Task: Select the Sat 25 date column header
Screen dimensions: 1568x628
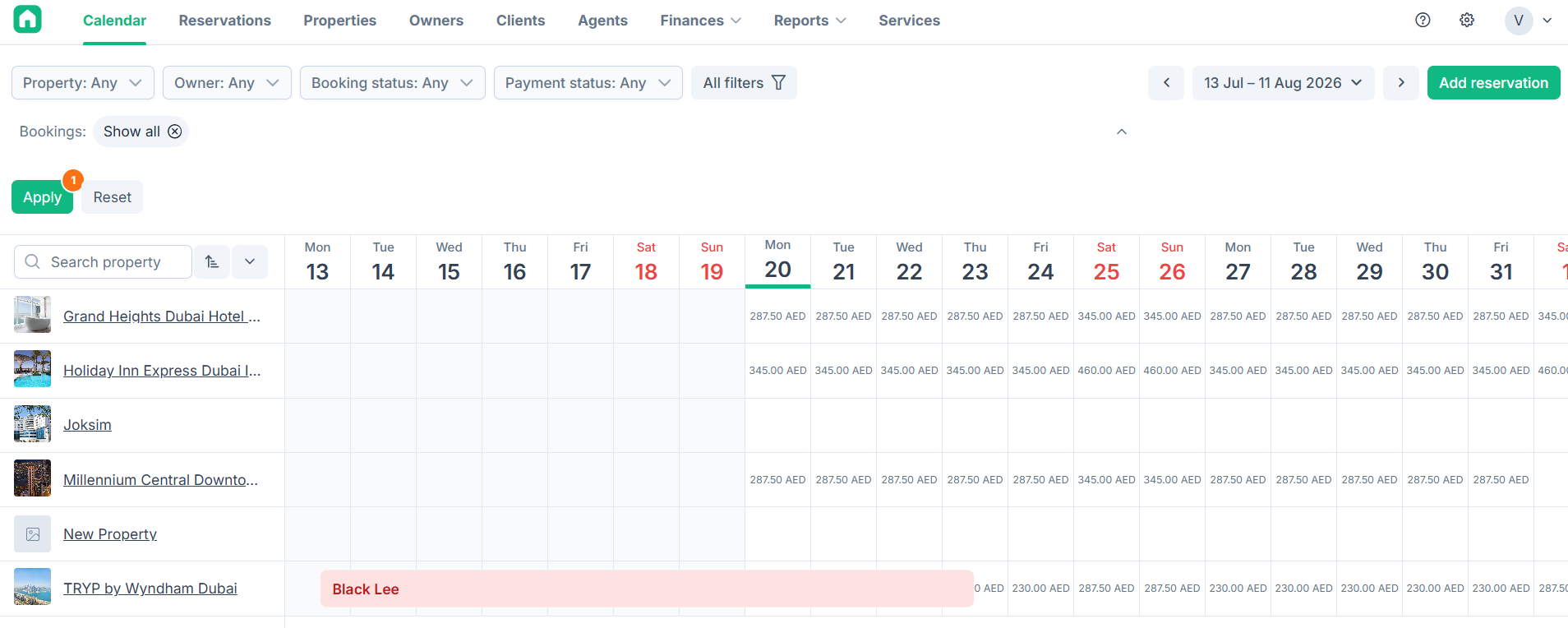Action: coord(1107,261)
